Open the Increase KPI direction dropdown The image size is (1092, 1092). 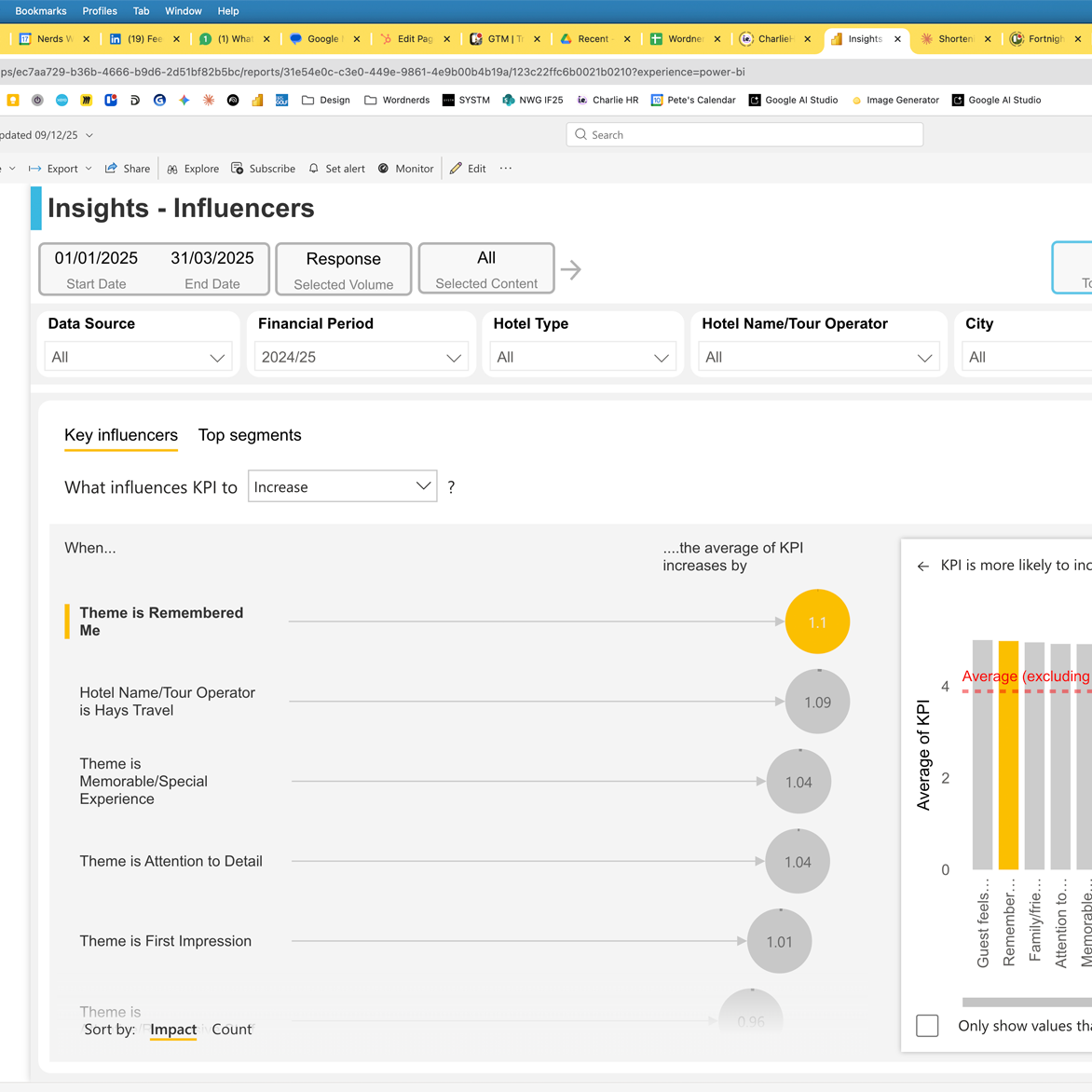tap(342, 486)
